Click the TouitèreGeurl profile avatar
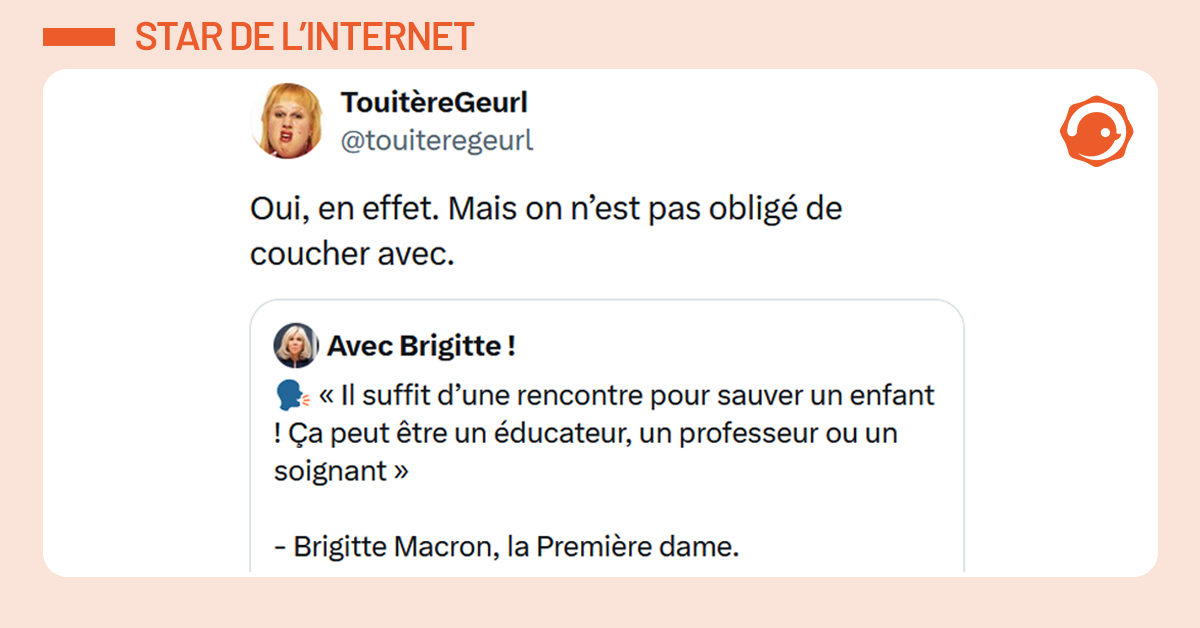Image resolution: width=1200 pixels, height=628 pixels. [x=285, y=121]
